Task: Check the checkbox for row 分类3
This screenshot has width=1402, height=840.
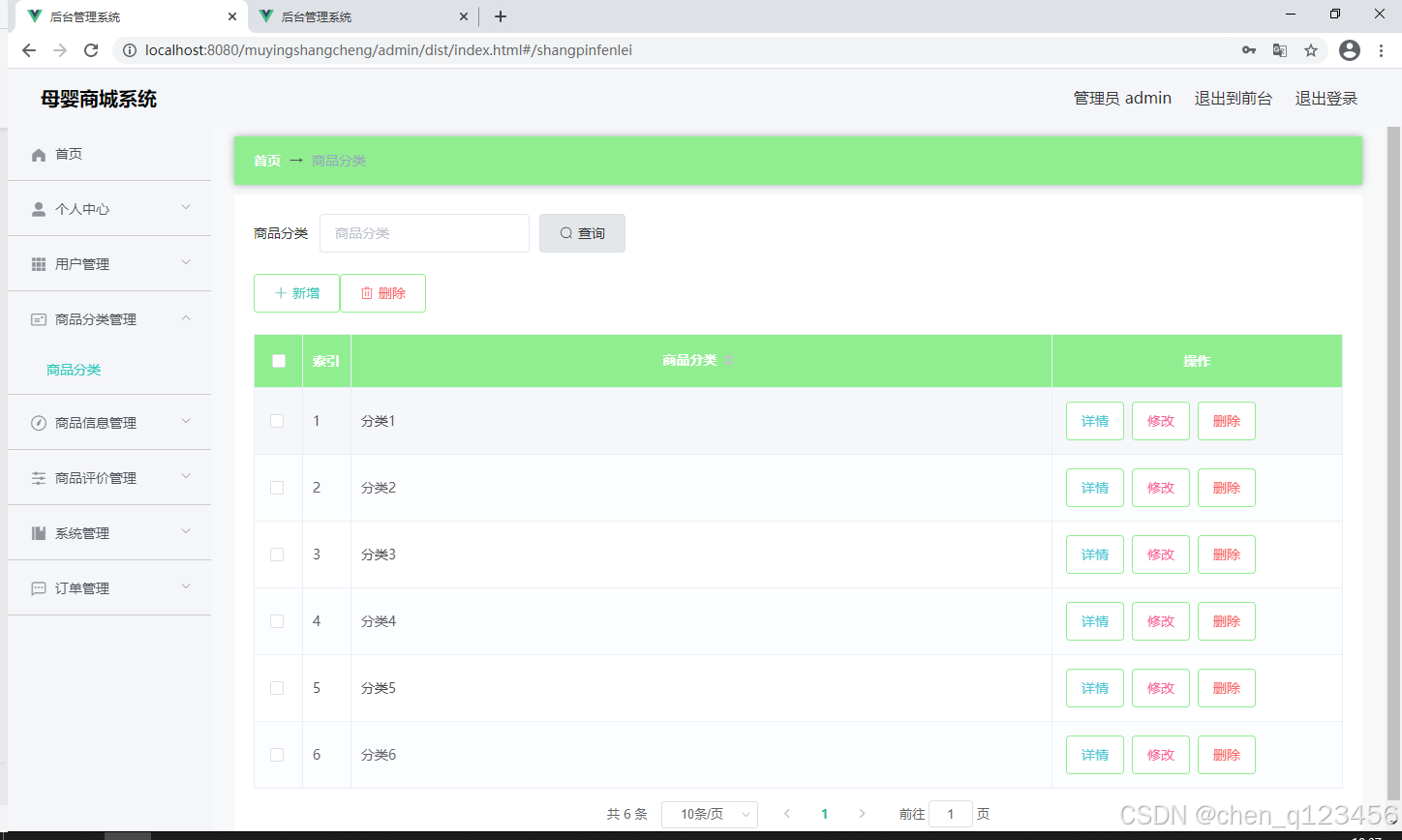Action: [277, 555]
